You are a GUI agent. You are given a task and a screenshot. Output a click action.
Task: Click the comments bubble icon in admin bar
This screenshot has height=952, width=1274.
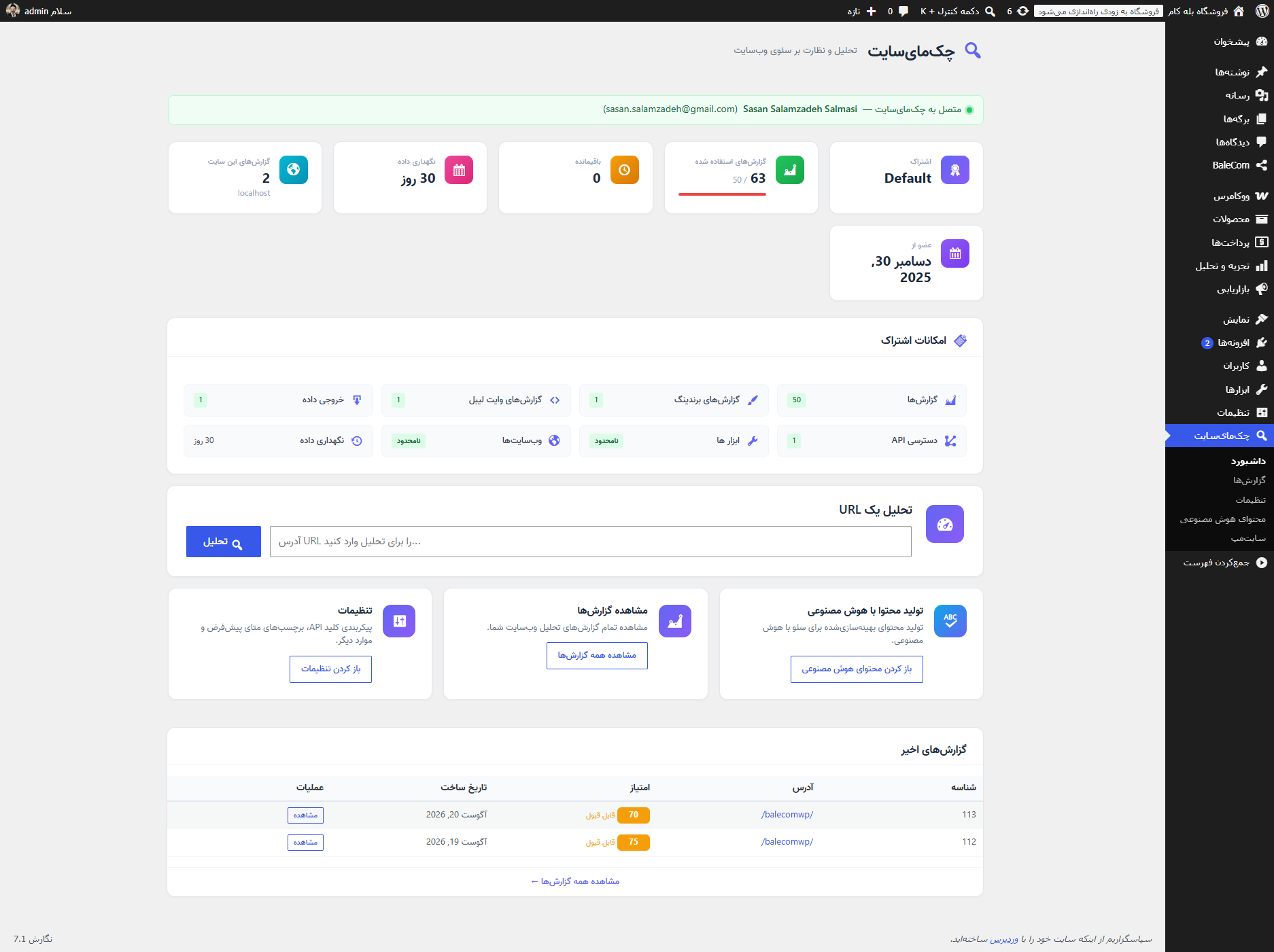pos(903,11)
